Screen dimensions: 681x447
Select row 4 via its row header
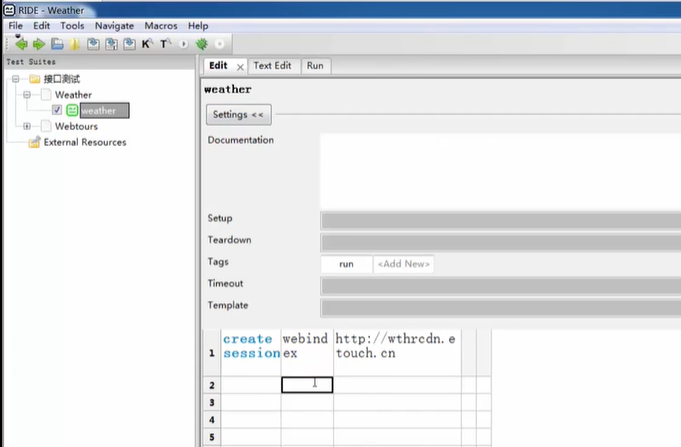coord(212,420)
